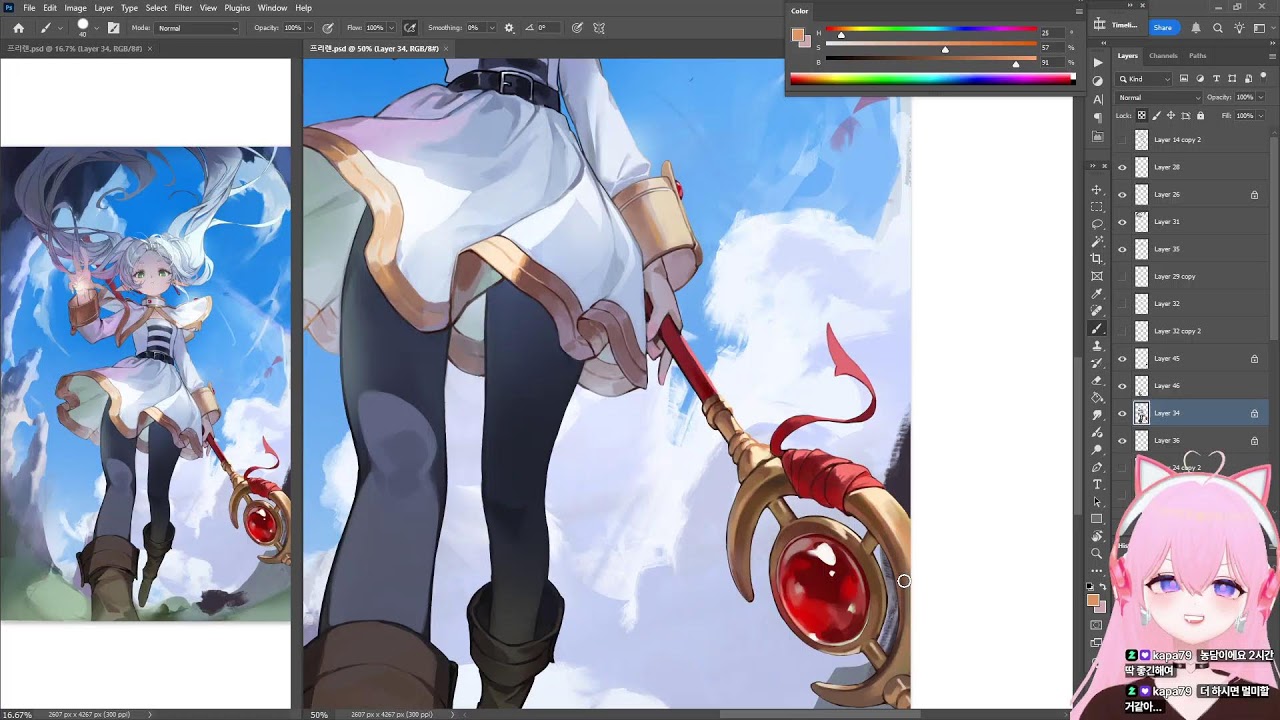
Task: Select the Dodge tool
Action: coord(1097,449)
